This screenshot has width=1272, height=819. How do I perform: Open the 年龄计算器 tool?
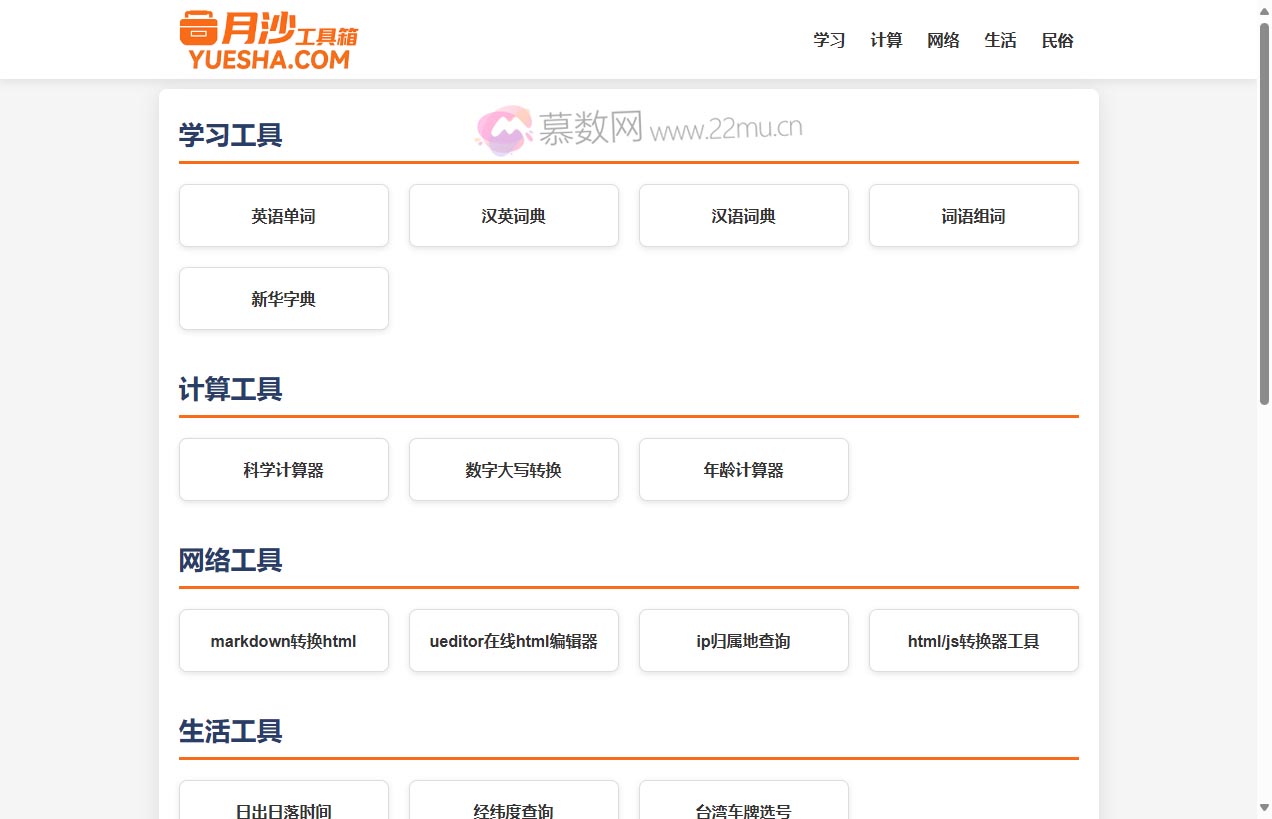tap(743, 469)
